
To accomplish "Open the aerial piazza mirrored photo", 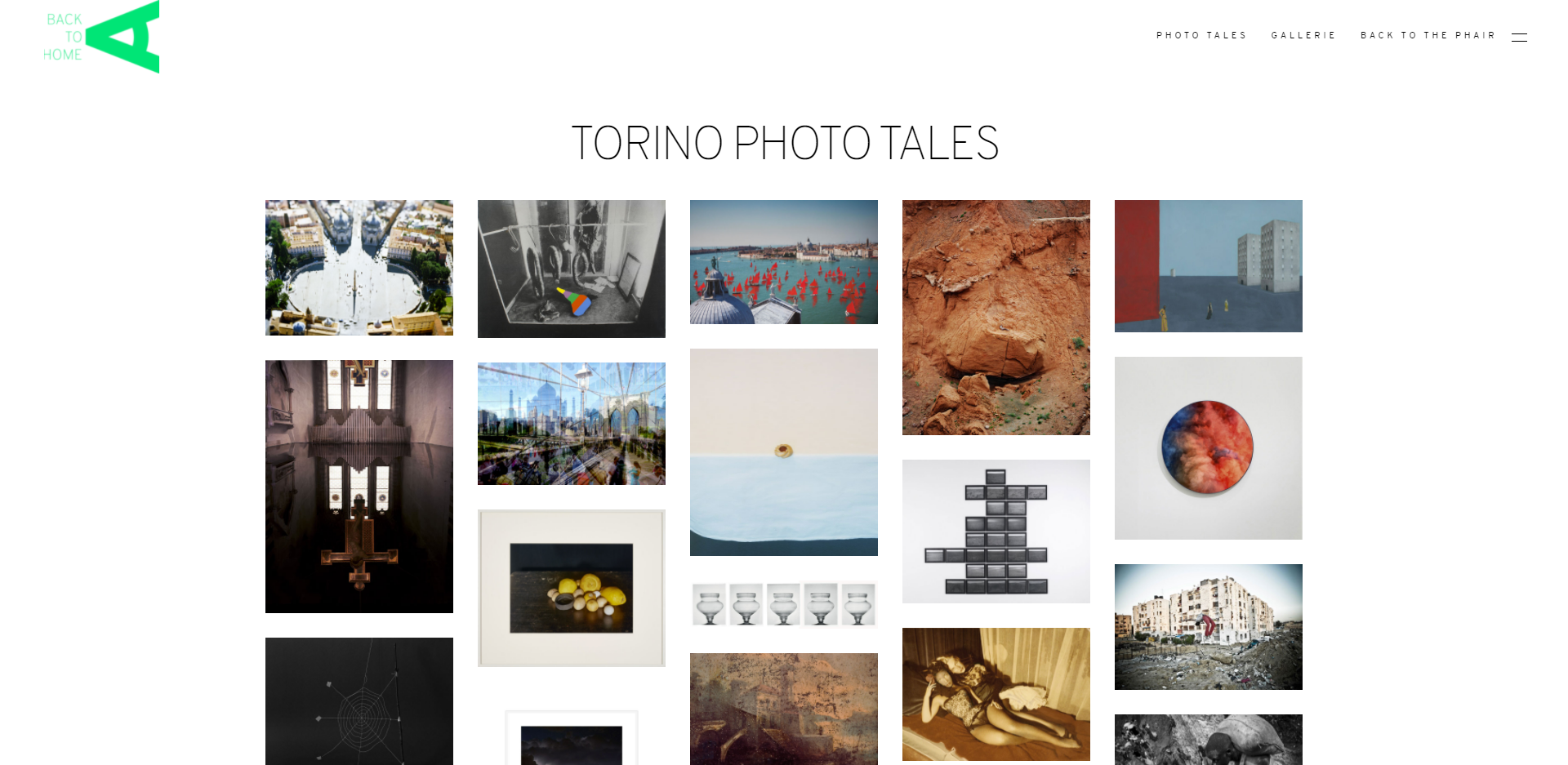I will 359,268.
